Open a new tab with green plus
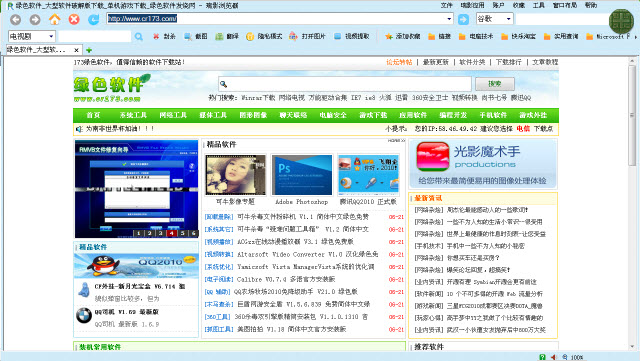This screenshot has width=640, height=361. [89, 50]
